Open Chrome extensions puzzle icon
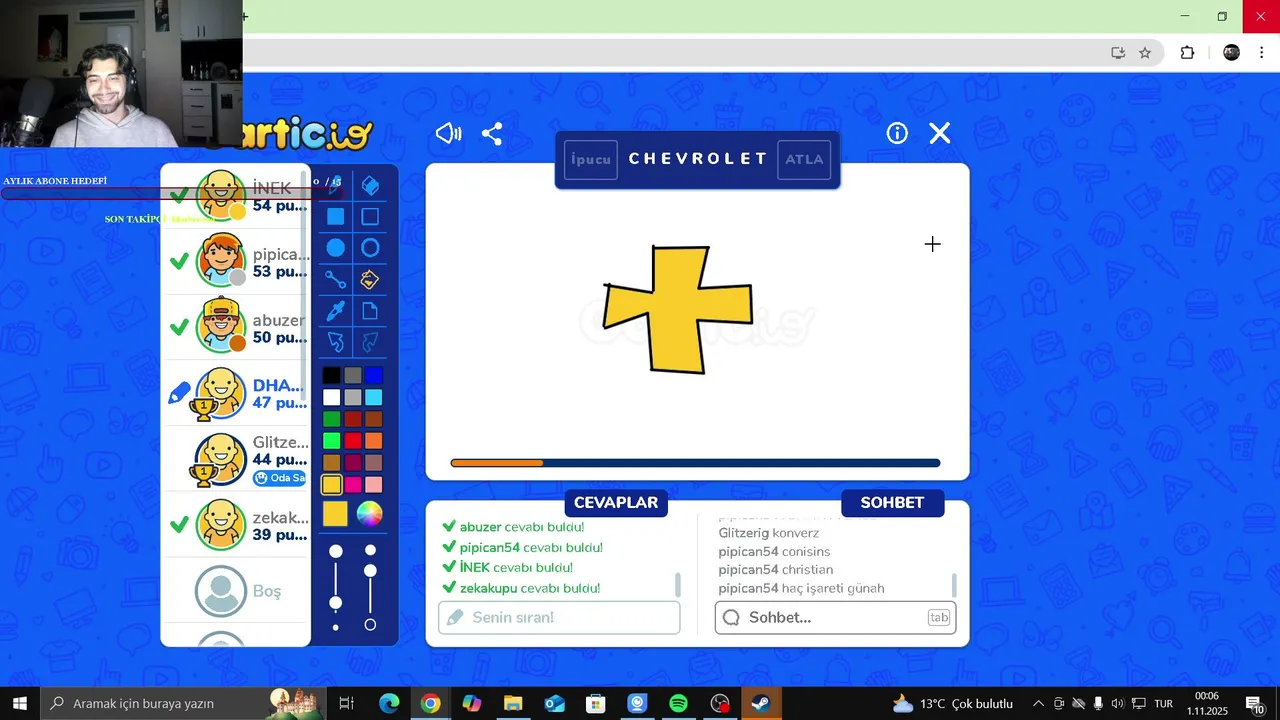 point(1187,53)
